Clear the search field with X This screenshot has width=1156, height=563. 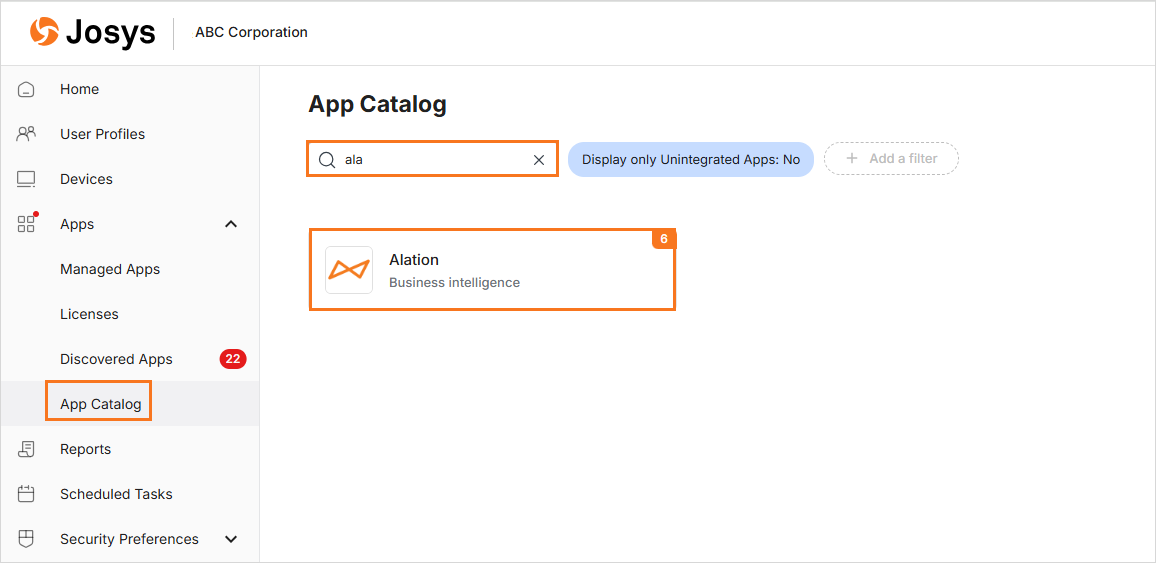tap(539, 160)
